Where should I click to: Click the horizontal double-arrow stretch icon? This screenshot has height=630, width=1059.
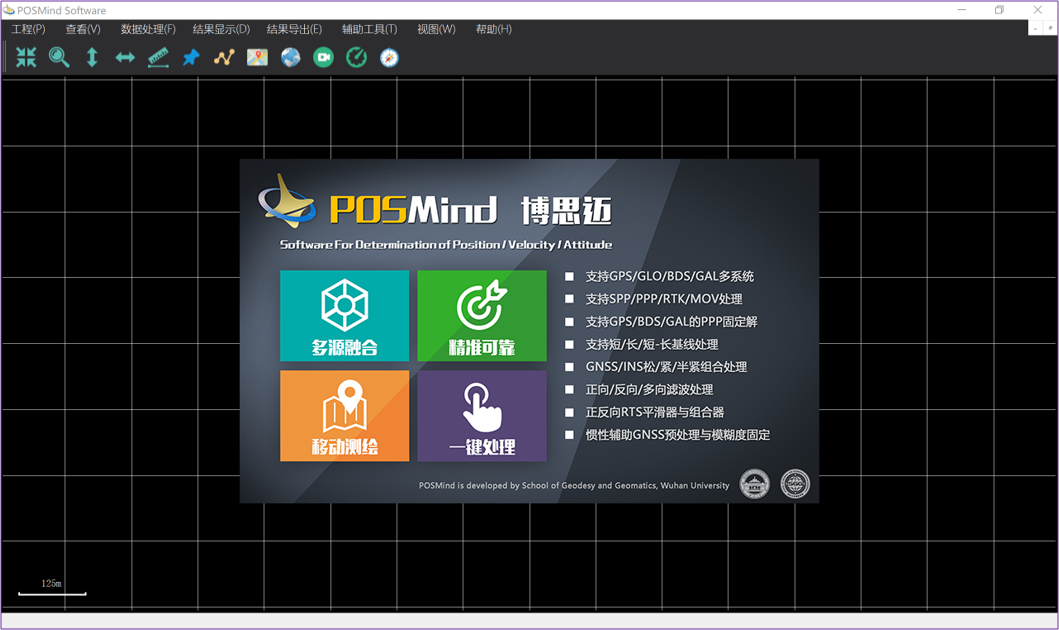125,57
